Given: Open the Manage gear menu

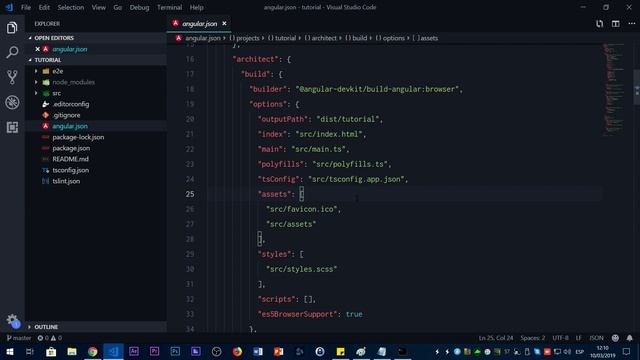Looking at the screenshot, I should pyautogui.click(x=12, y=320).
